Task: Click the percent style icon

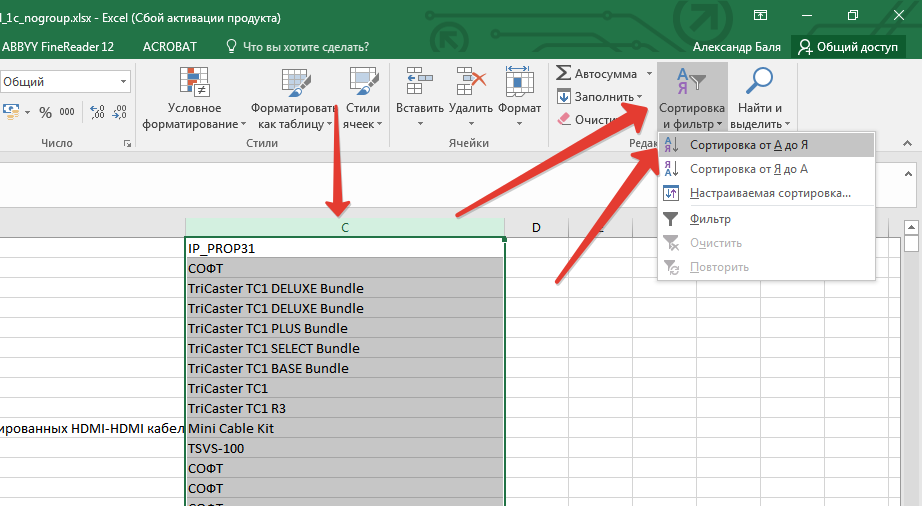Action: [45, 113]
